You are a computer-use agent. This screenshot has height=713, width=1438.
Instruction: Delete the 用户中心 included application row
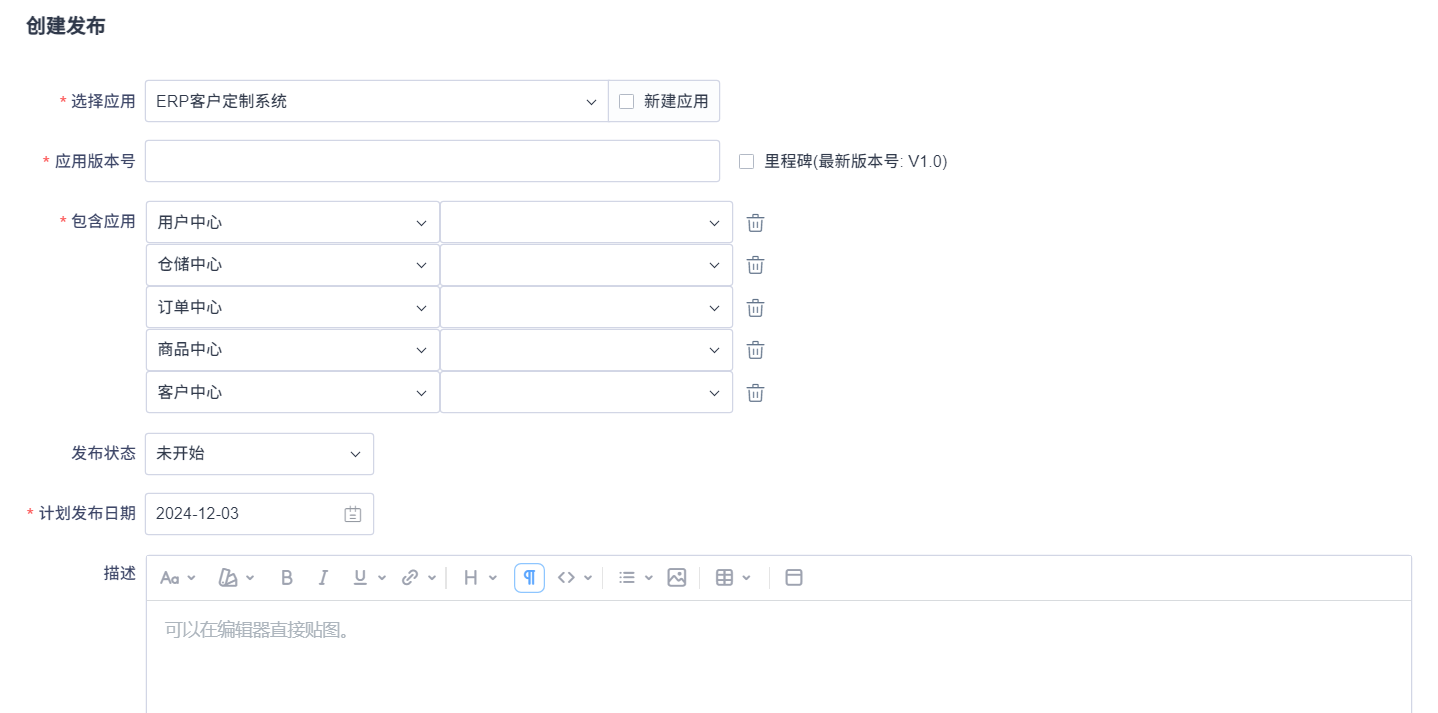click(756, 223)
